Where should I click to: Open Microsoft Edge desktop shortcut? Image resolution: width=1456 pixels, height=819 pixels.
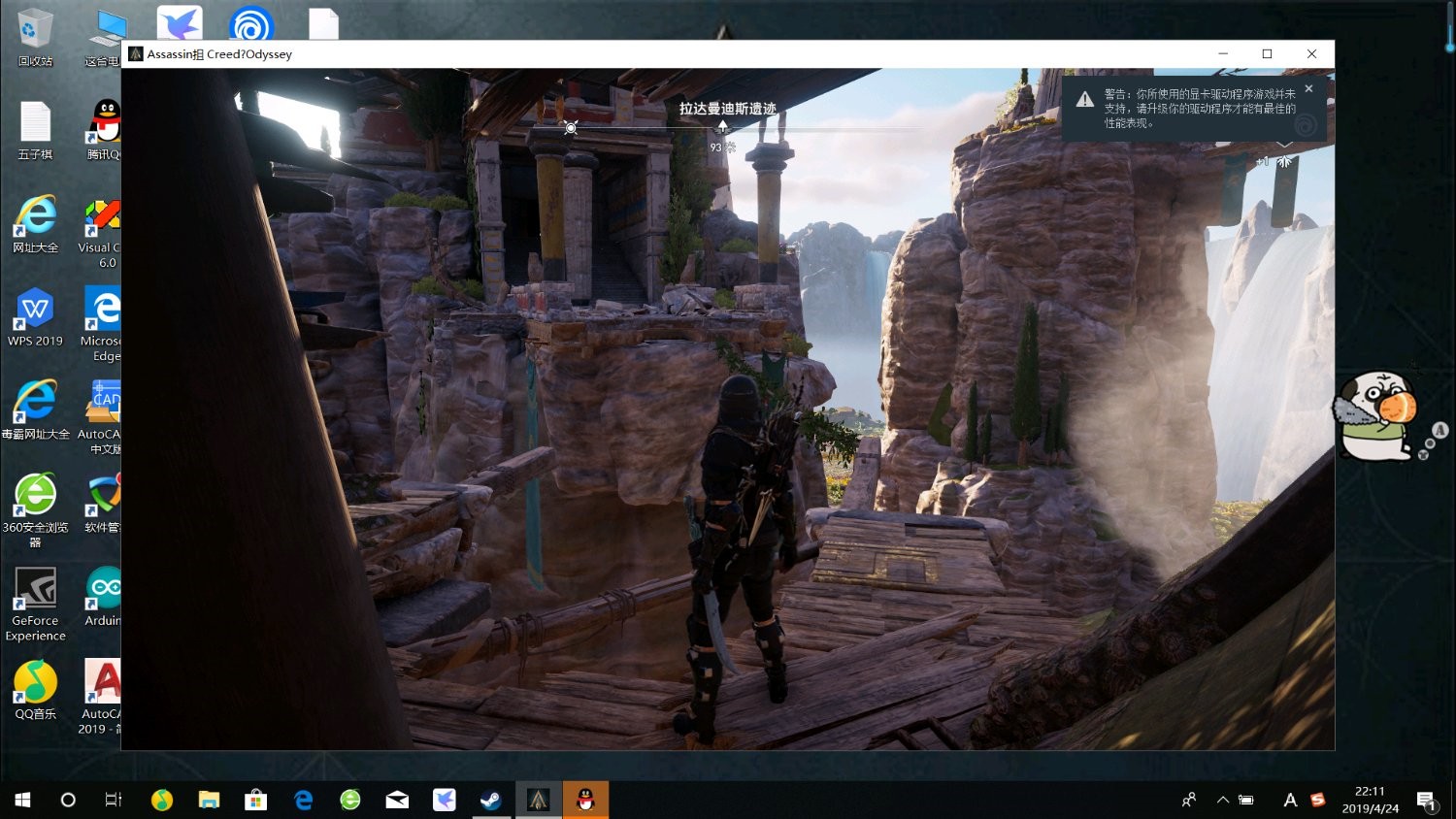click(101, 324)
